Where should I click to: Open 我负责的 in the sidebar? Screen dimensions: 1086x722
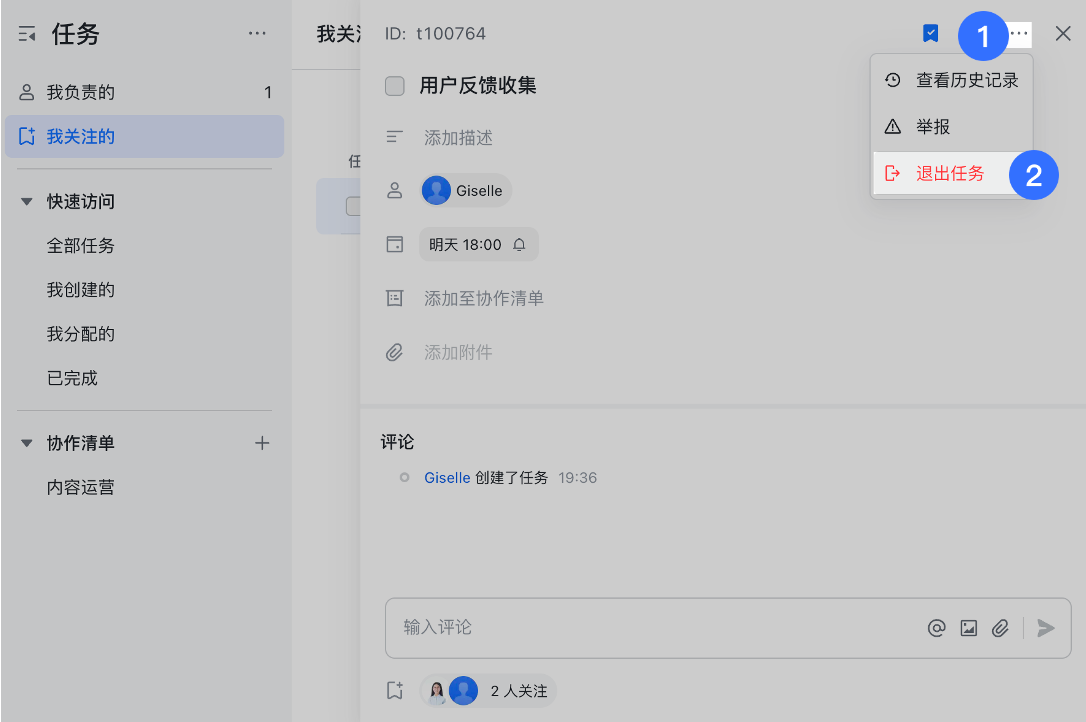[80, 93]
